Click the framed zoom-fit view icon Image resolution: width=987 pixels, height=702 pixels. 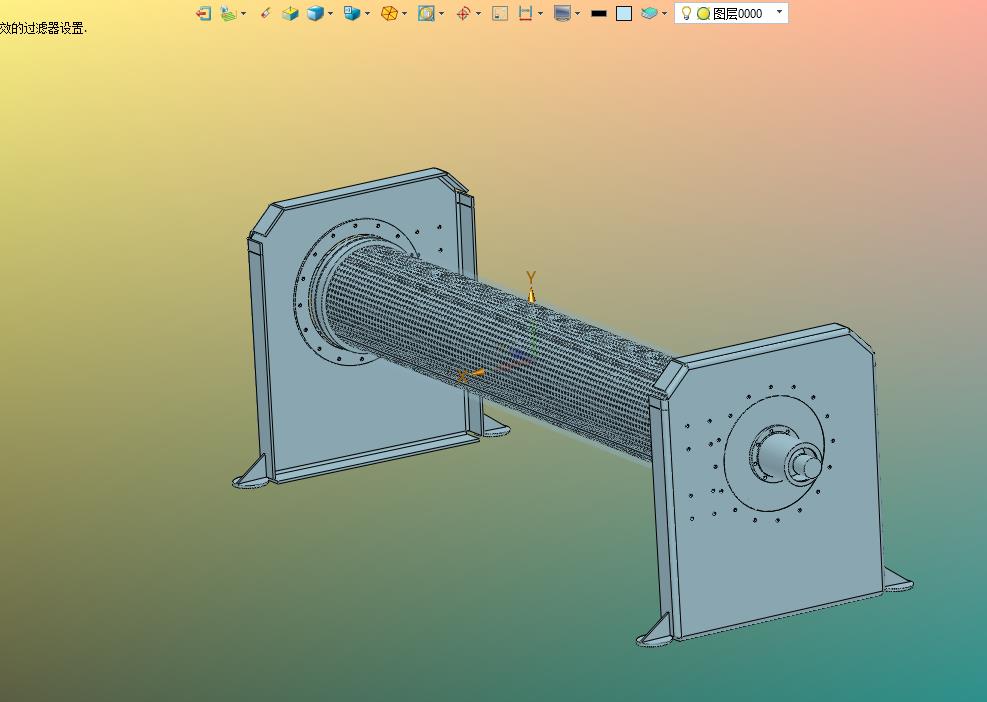(x=426, y=13)
